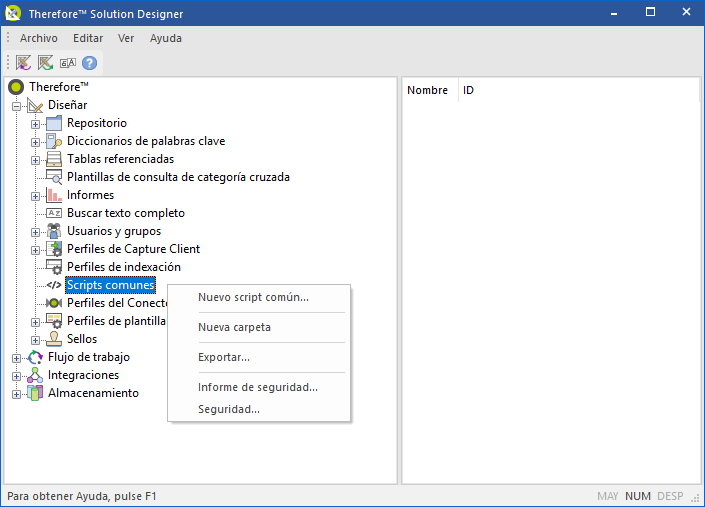The image size is (705, 507).
Task: Select the Perfiles de indexación item
Action: (124, 267)
